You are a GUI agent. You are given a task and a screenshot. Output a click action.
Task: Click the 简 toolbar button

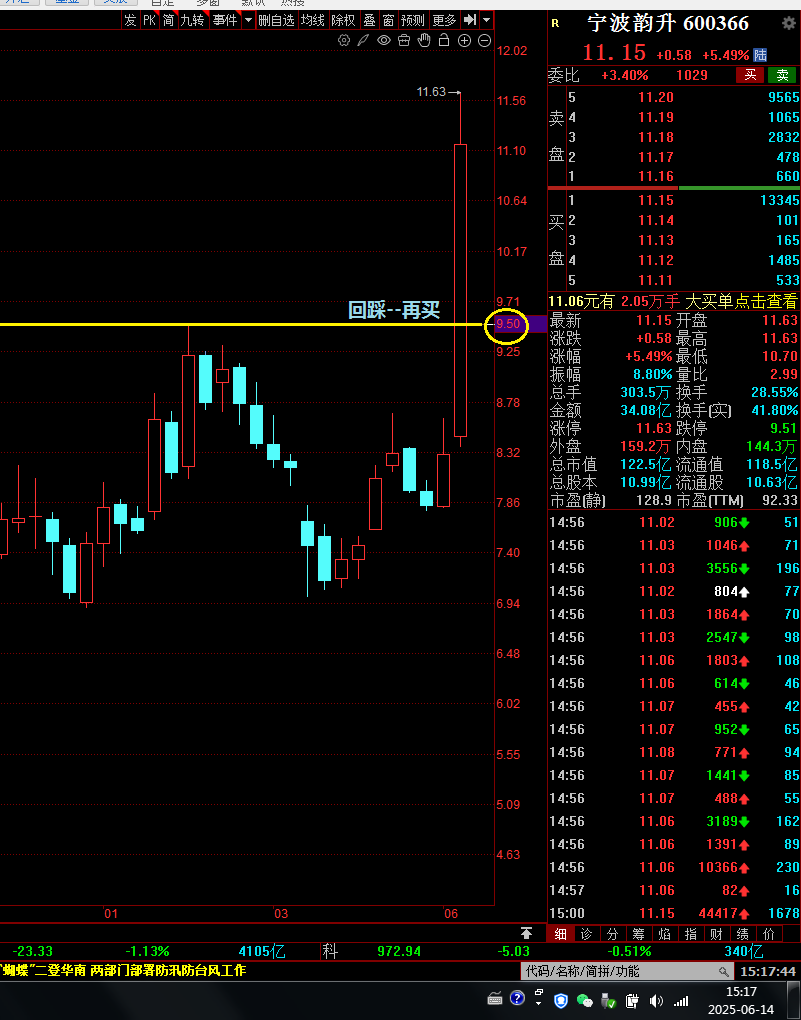(169, 20)
